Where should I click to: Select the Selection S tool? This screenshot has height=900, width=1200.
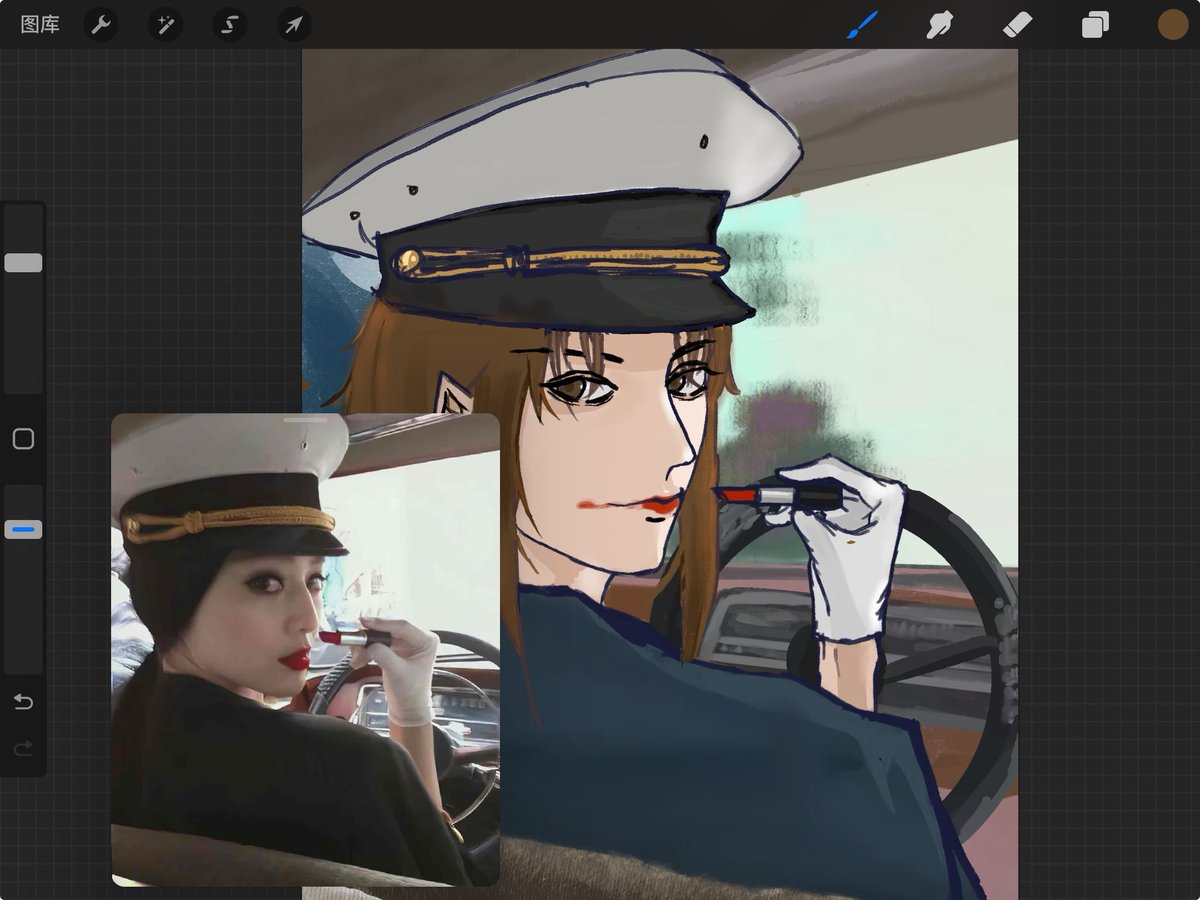coord(229,25)
